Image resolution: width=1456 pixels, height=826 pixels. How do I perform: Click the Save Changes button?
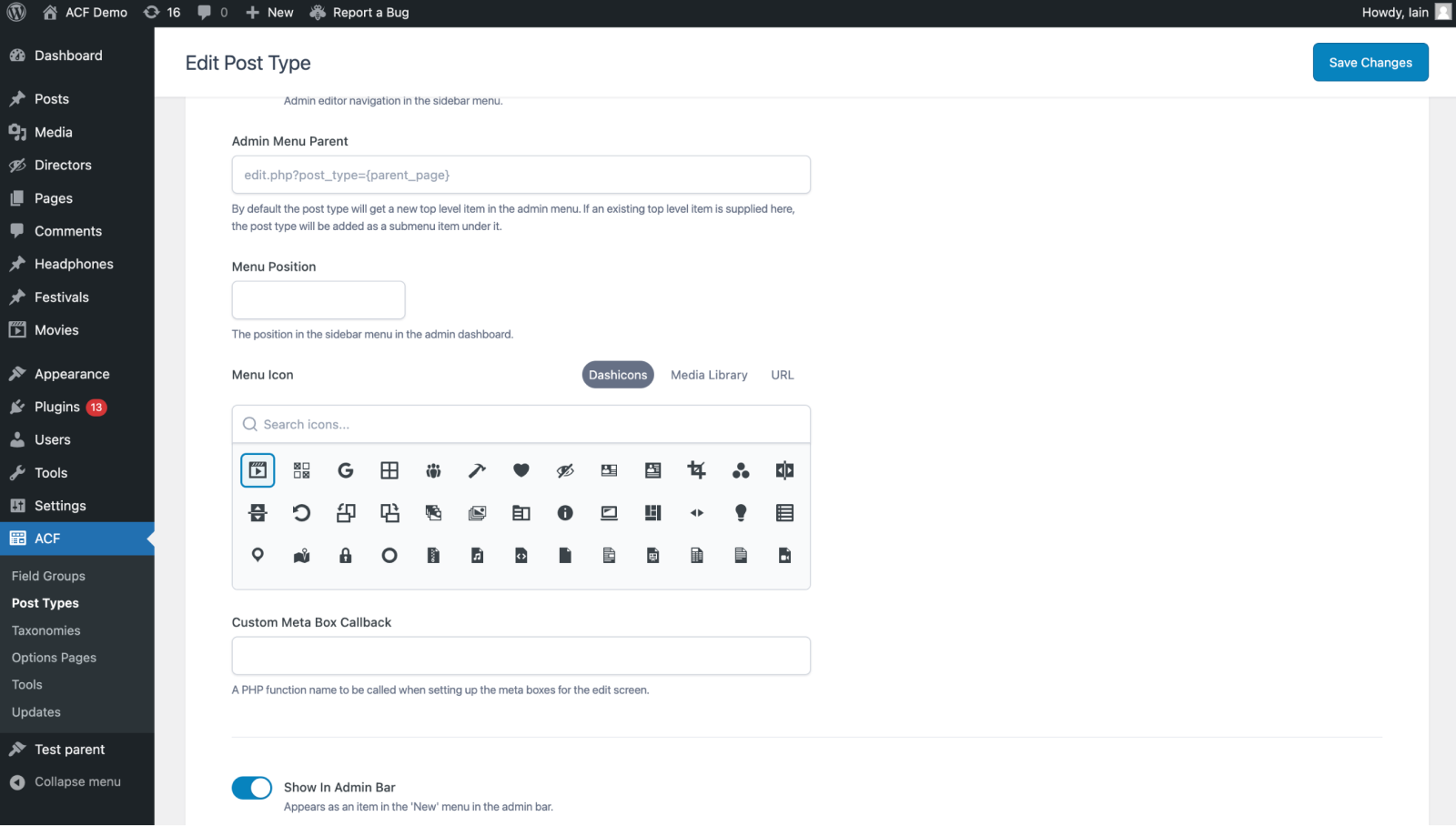click(1370, 62)
